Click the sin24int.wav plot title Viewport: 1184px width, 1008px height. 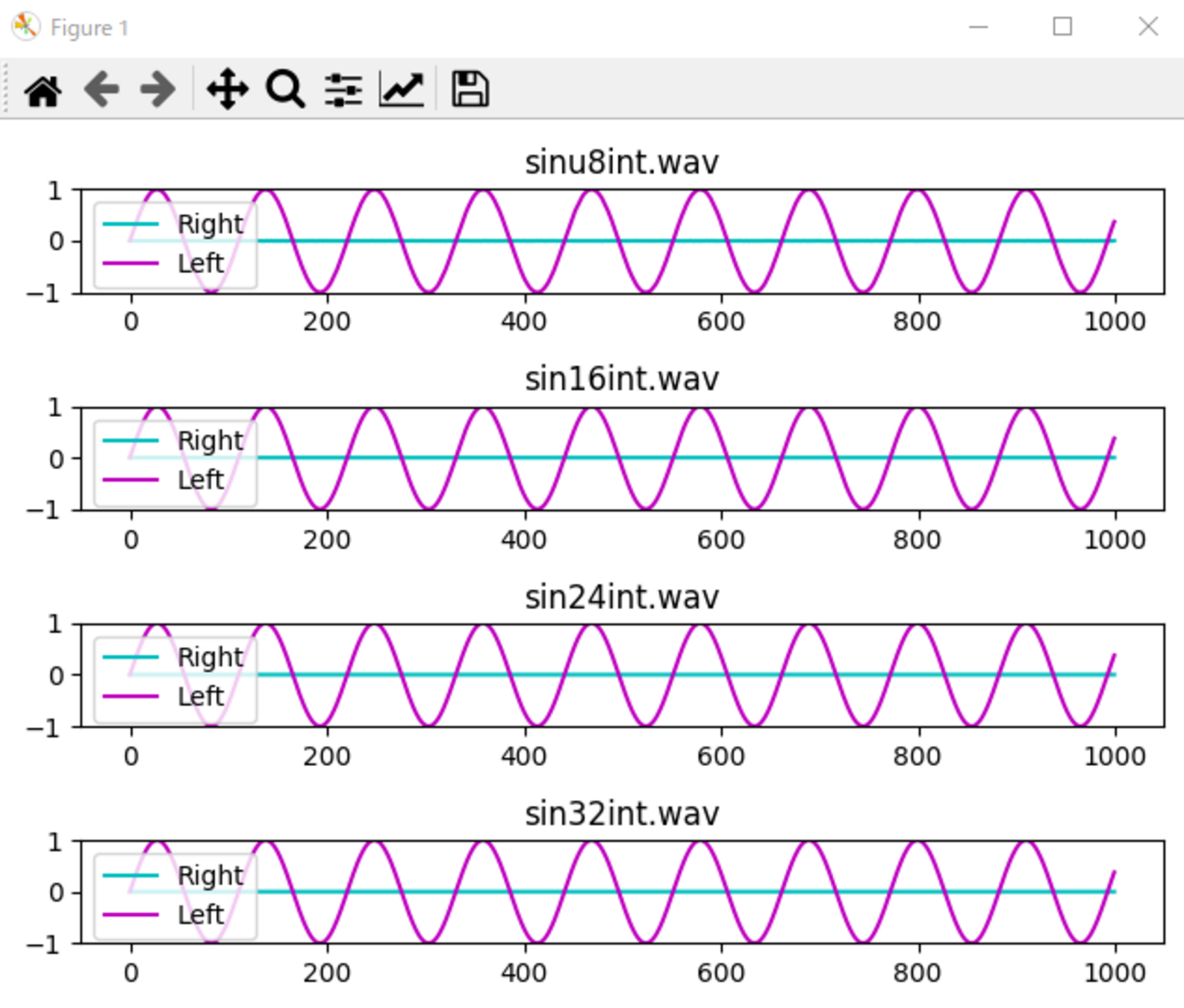tap(621, 597)
